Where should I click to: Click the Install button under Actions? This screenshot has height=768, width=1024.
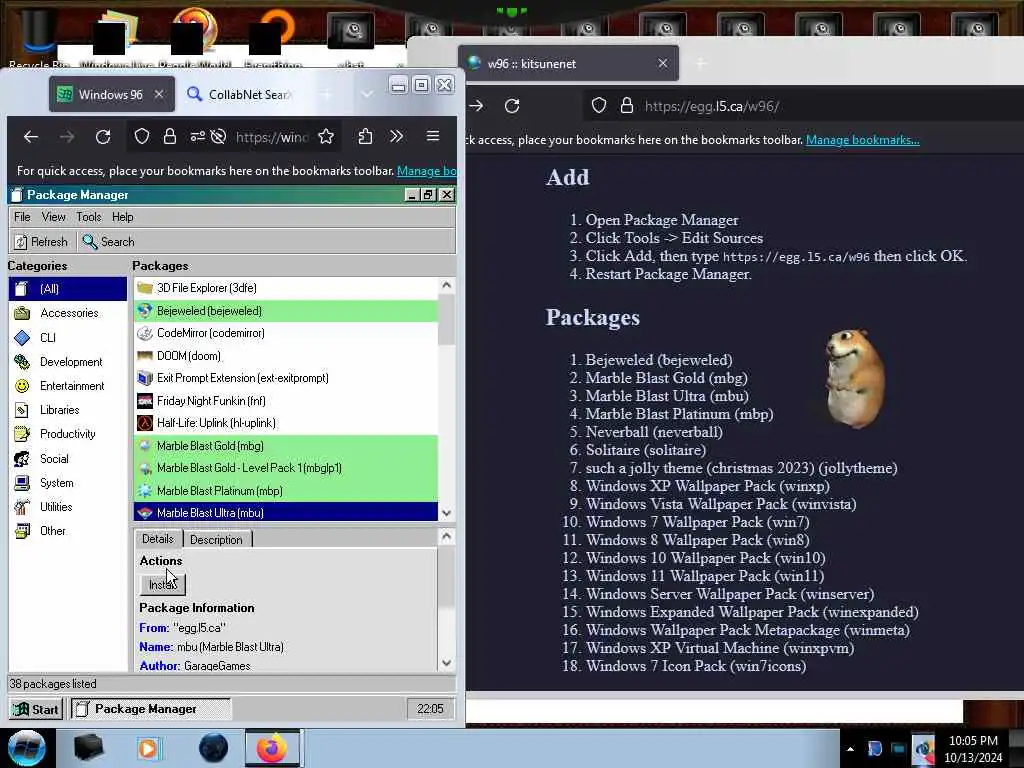click(x=163, y=584)
